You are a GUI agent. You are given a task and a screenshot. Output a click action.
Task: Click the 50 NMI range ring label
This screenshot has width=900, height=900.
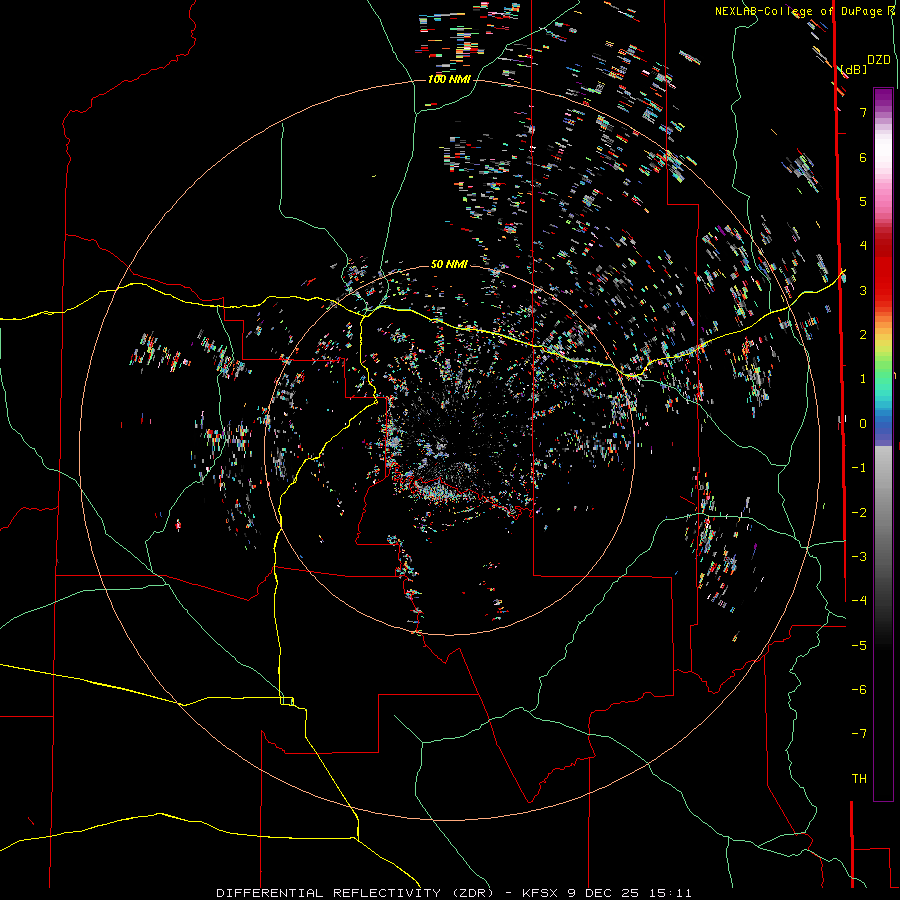pyautogui.click(x=449, y=264)
